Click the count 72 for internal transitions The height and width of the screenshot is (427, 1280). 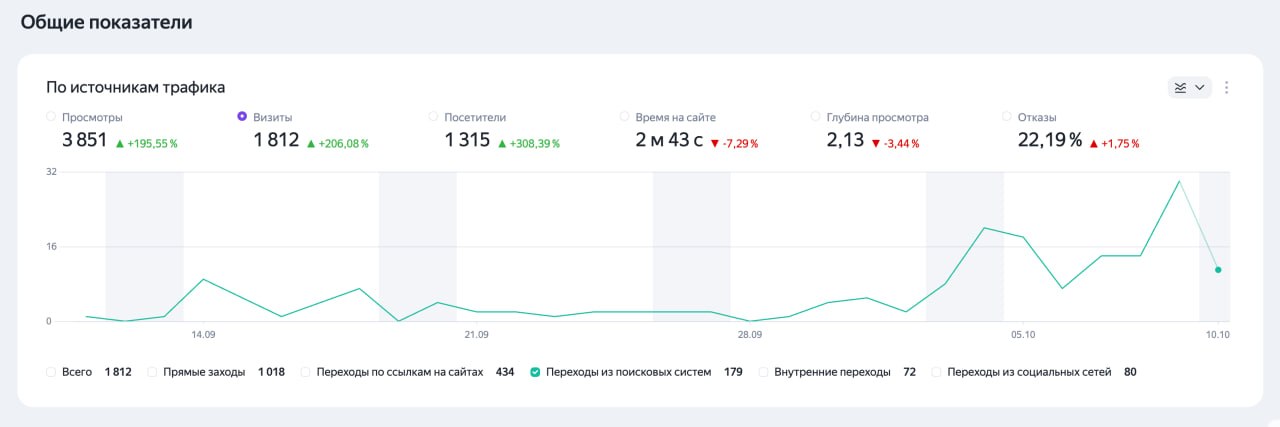point(909,372)
